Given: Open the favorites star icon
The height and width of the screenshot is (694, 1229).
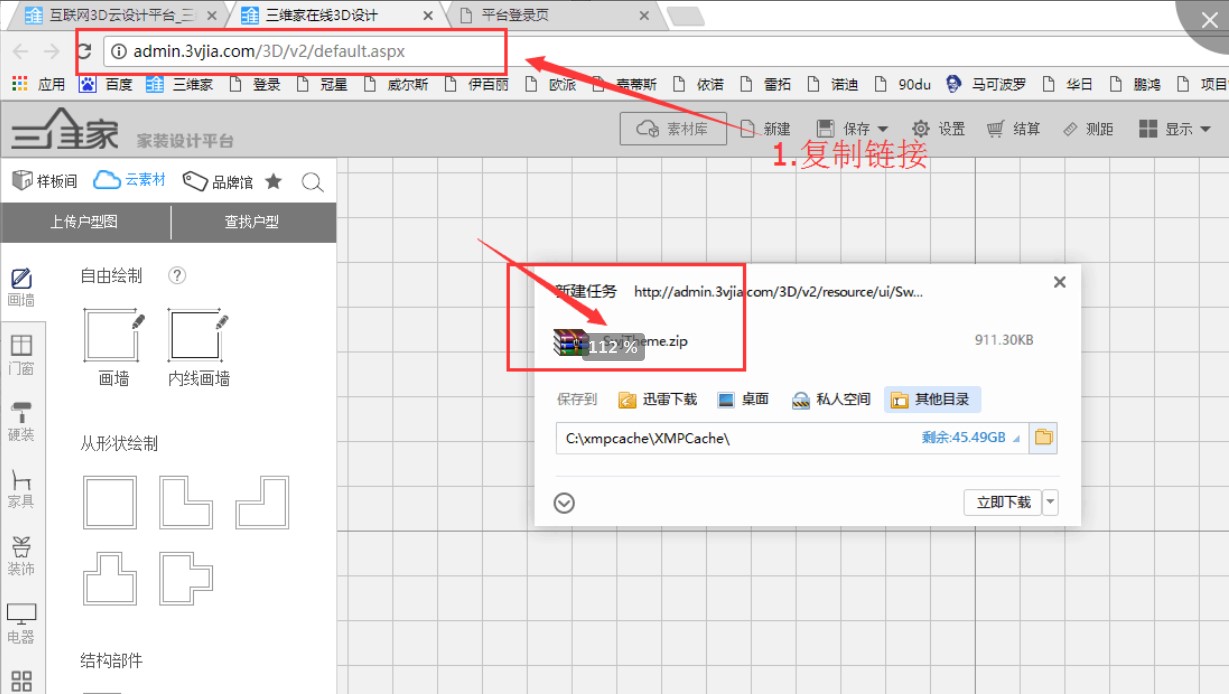Looking at the screenshot, I should pyautogui.click(x=273, y=181).
